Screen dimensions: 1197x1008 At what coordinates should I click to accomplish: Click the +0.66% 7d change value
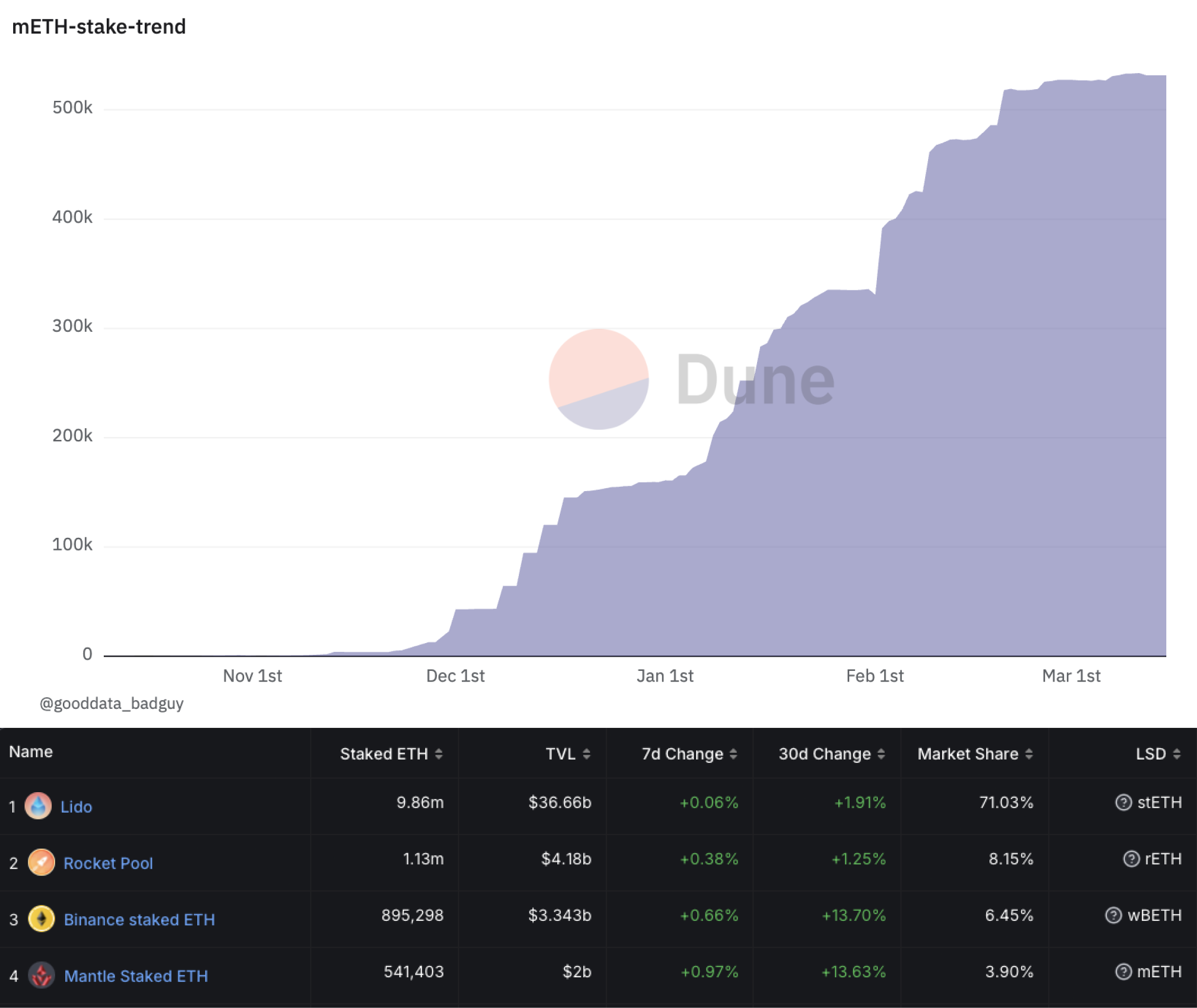coord(708,915)
